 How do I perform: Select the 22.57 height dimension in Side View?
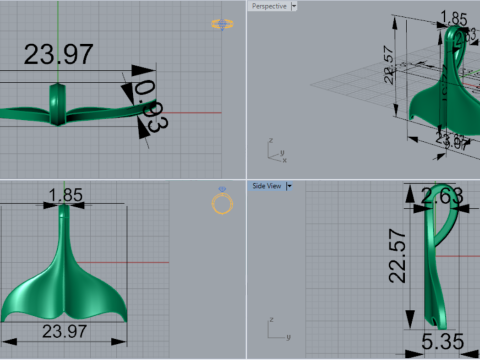point(397,256)
